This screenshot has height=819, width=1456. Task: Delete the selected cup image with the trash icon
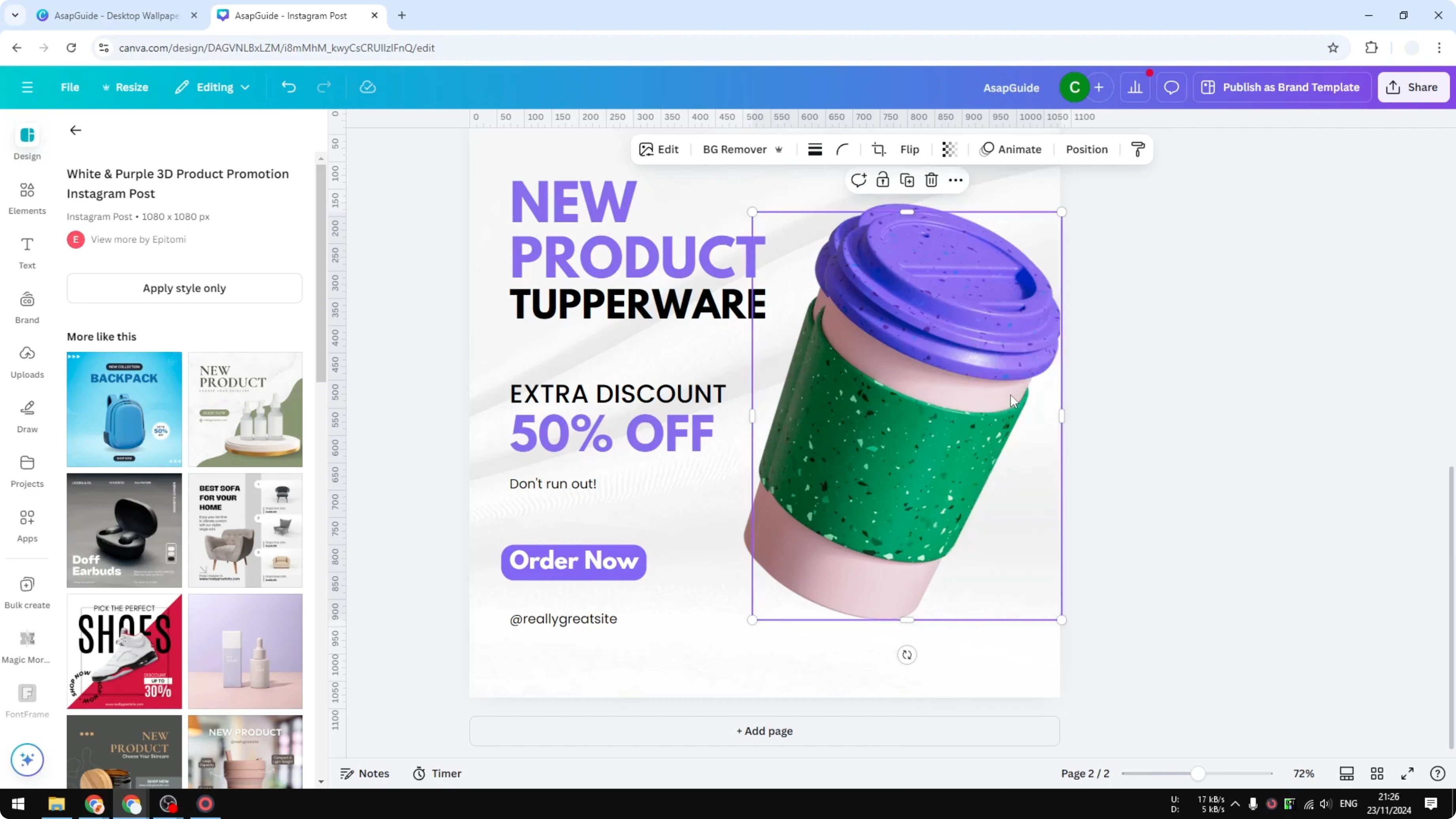[x=931, y=180]
